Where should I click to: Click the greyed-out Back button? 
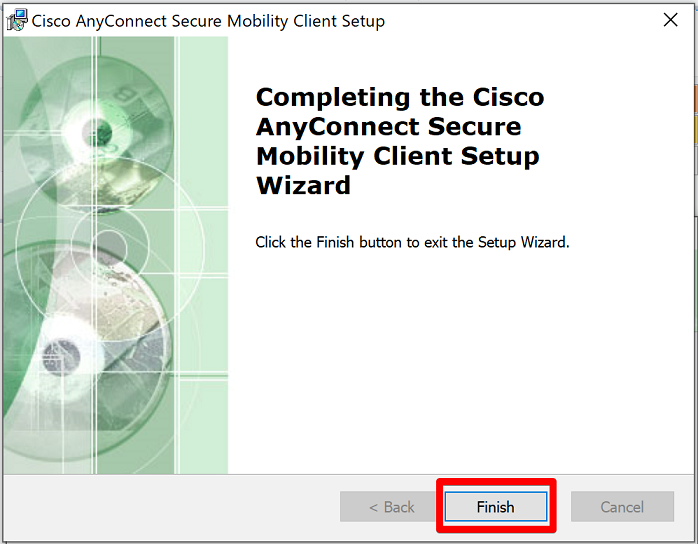[x=392, y=507]
